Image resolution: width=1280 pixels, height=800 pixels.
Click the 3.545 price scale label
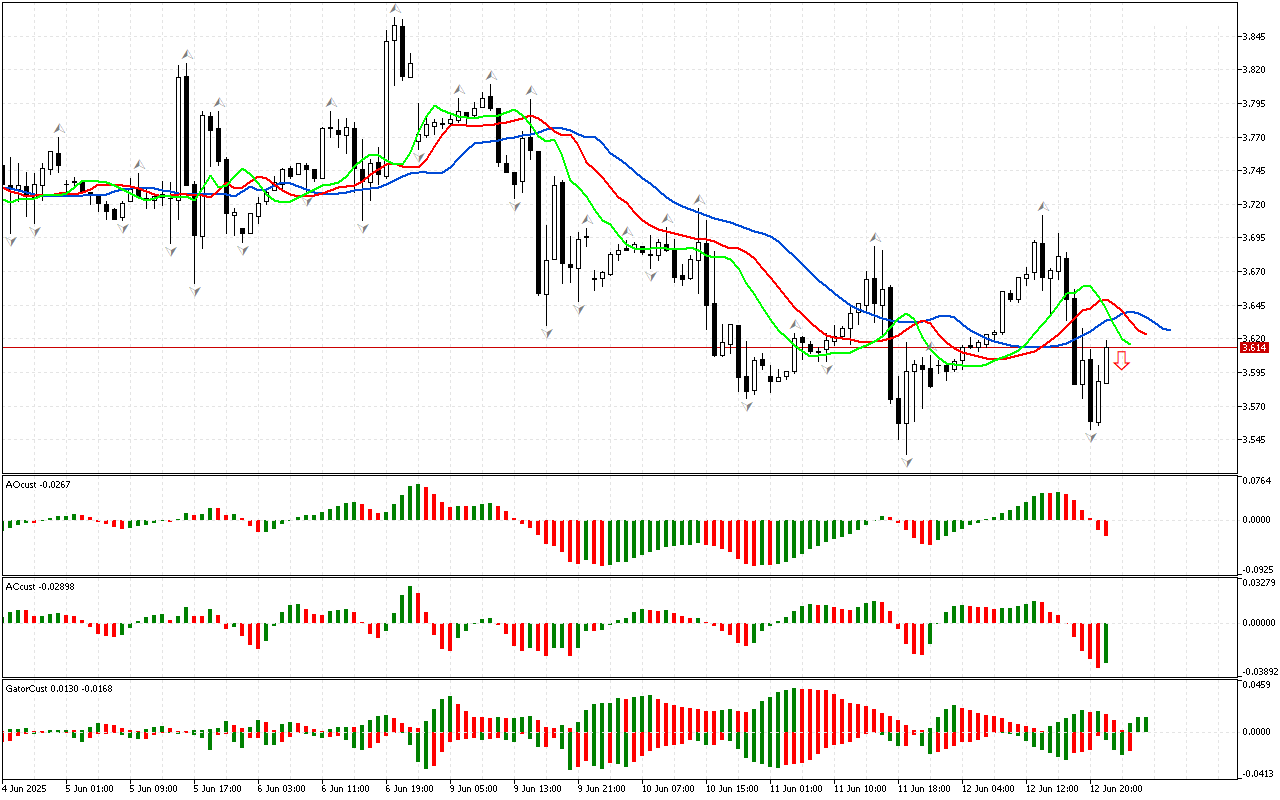point(1254,440)
